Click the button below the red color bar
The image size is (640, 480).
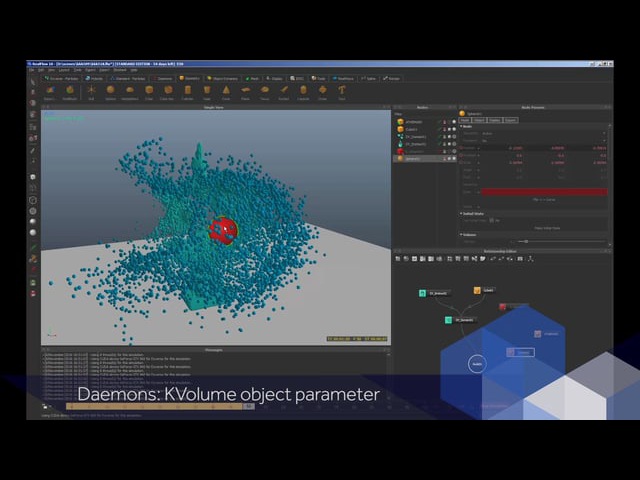click(x=544, y=200)
